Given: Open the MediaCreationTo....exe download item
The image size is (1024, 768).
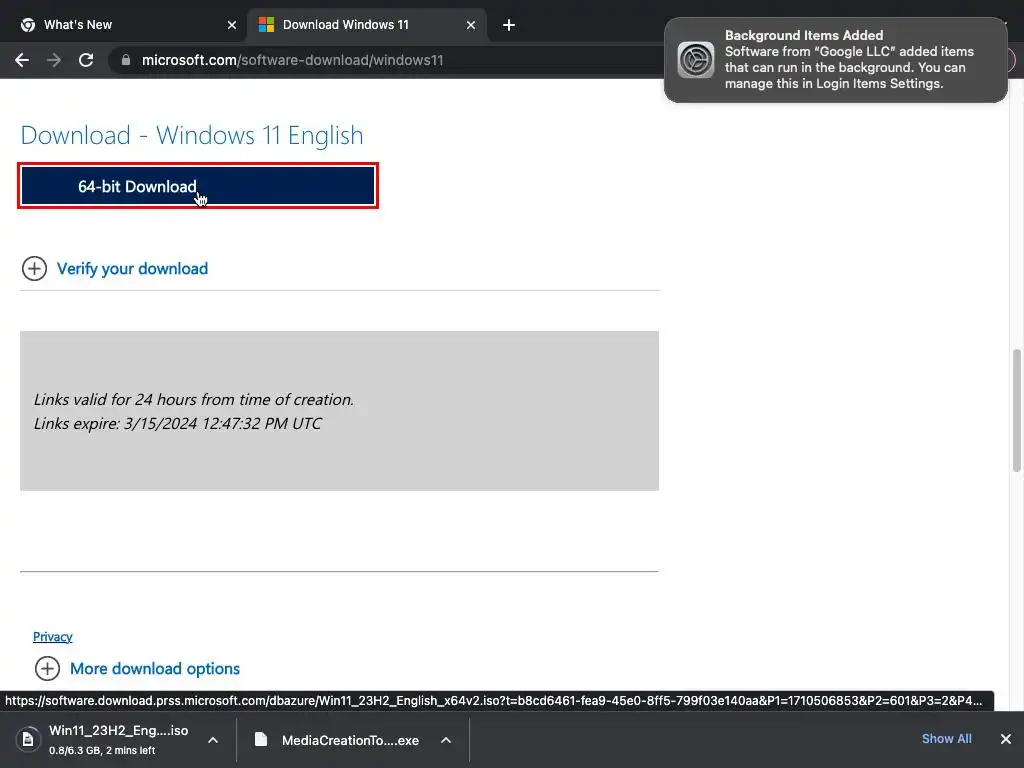Looking at the screenshot, I should coord(350,741).
